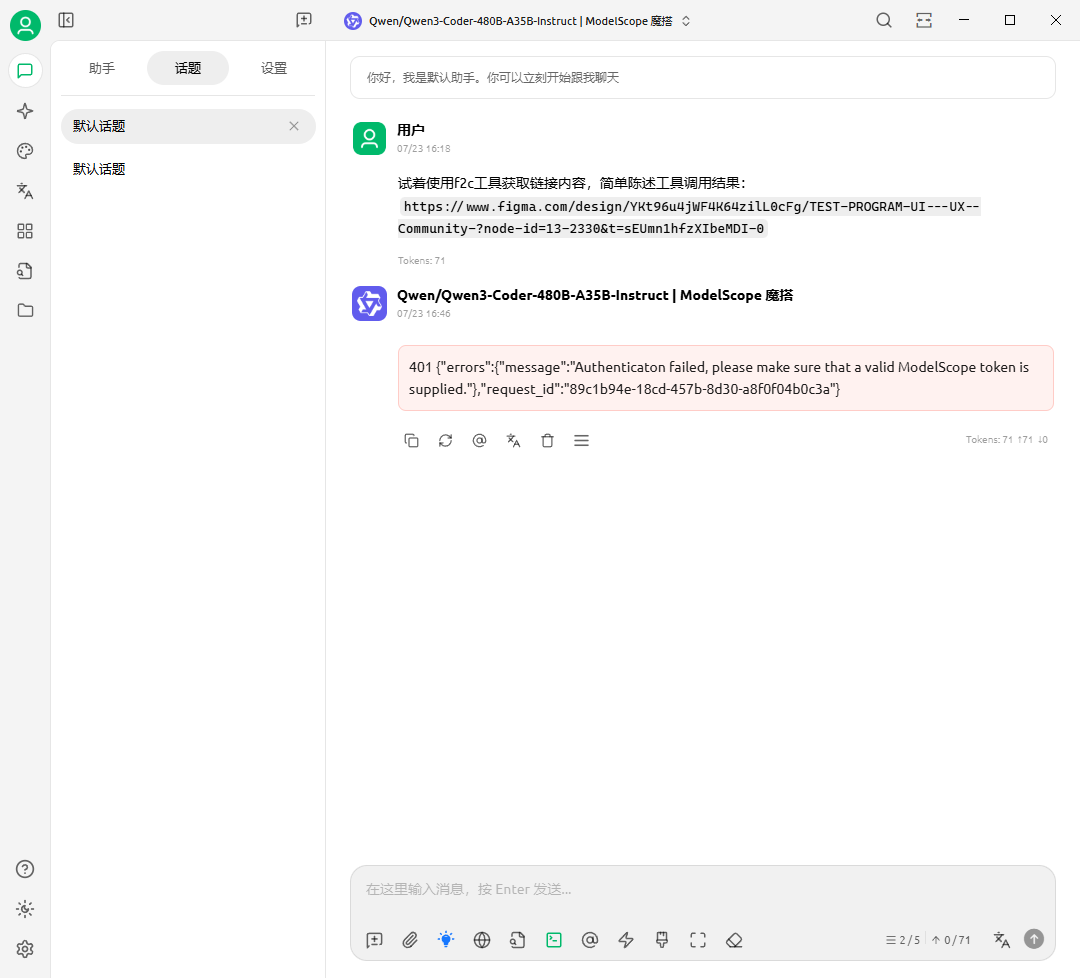Mention another model with message @ icon
This screenshot has width=1080, height=978.
[479, 441]
